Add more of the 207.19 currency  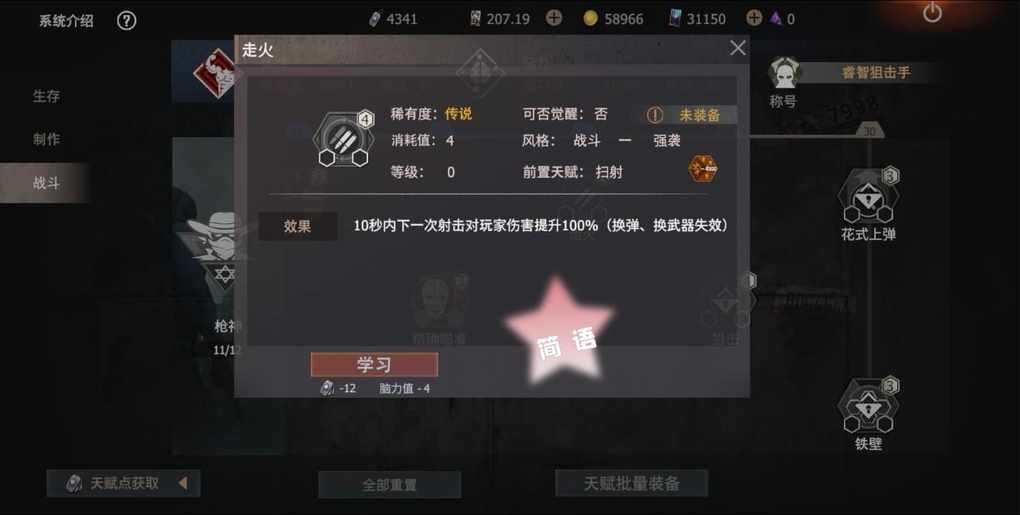(554, 18)
